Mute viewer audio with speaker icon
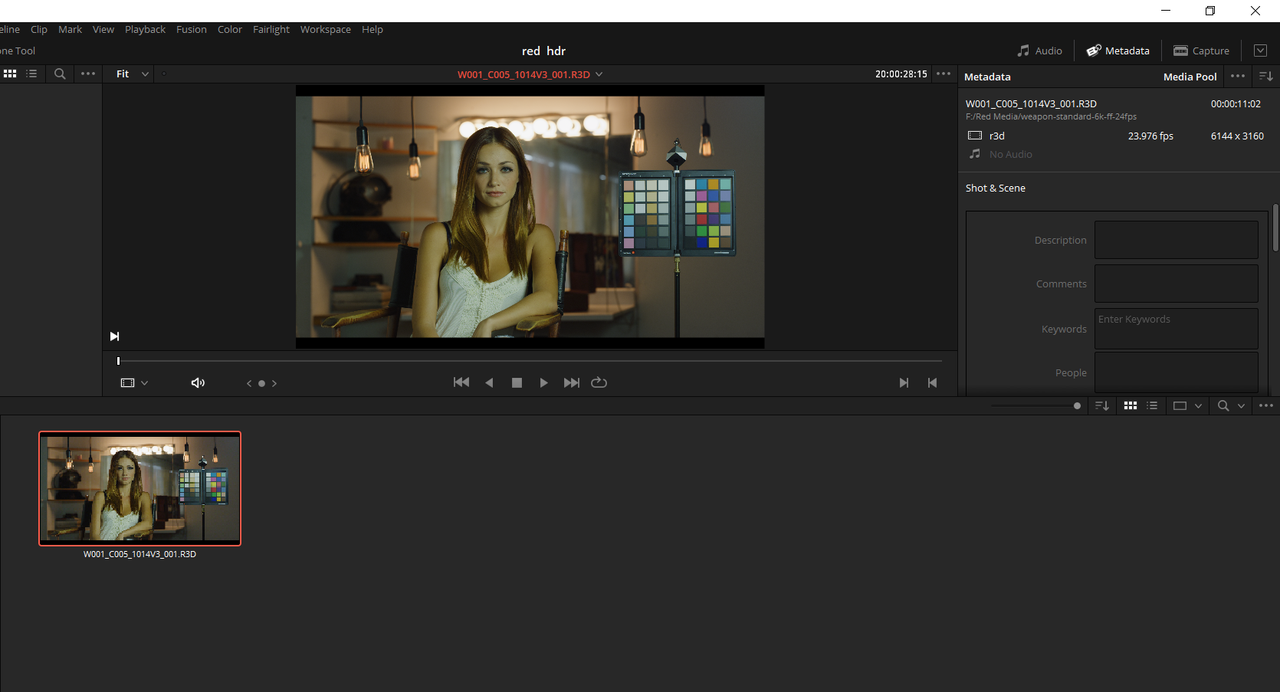This screenshot has width=1280, height=692. click(x=198, y=383)
